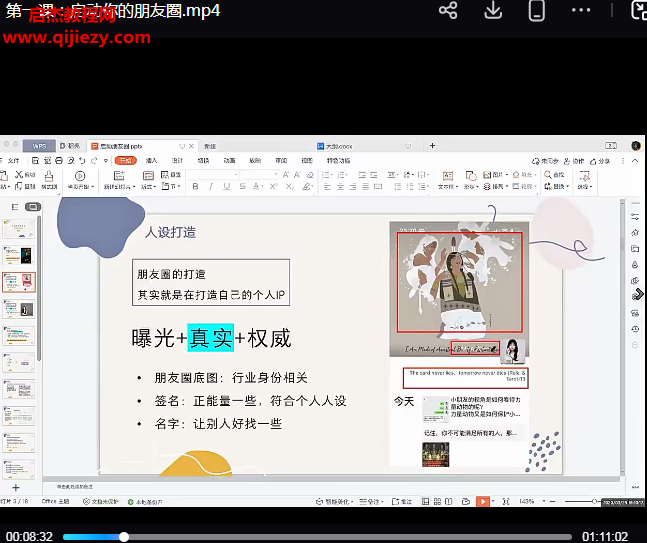Select the second slide thumbnail
Screen dimensions: 647x543
pyautogui.click(x=19, y=255)
